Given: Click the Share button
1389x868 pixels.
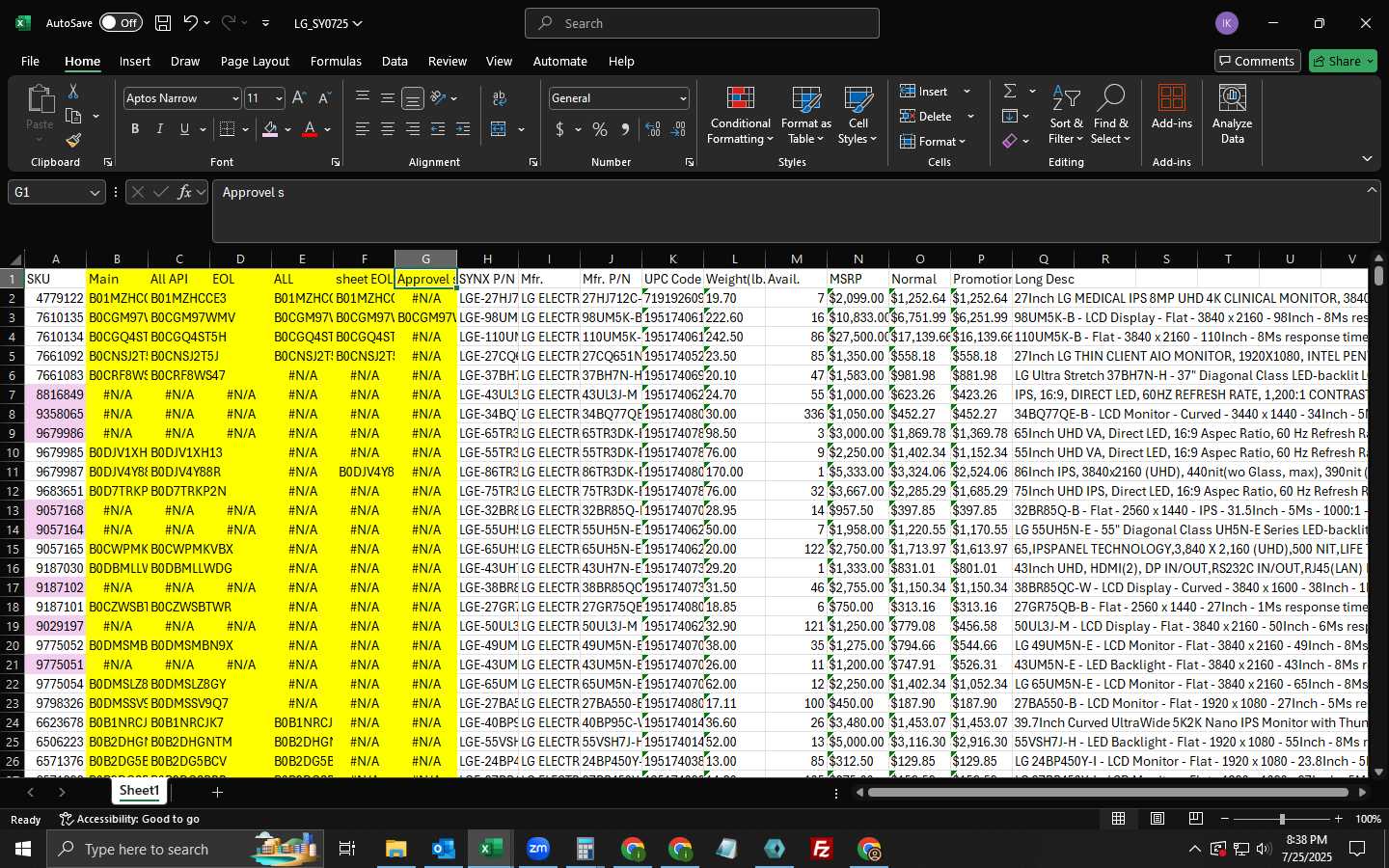Looking at the screenshot, I should tap(1343, 61).
